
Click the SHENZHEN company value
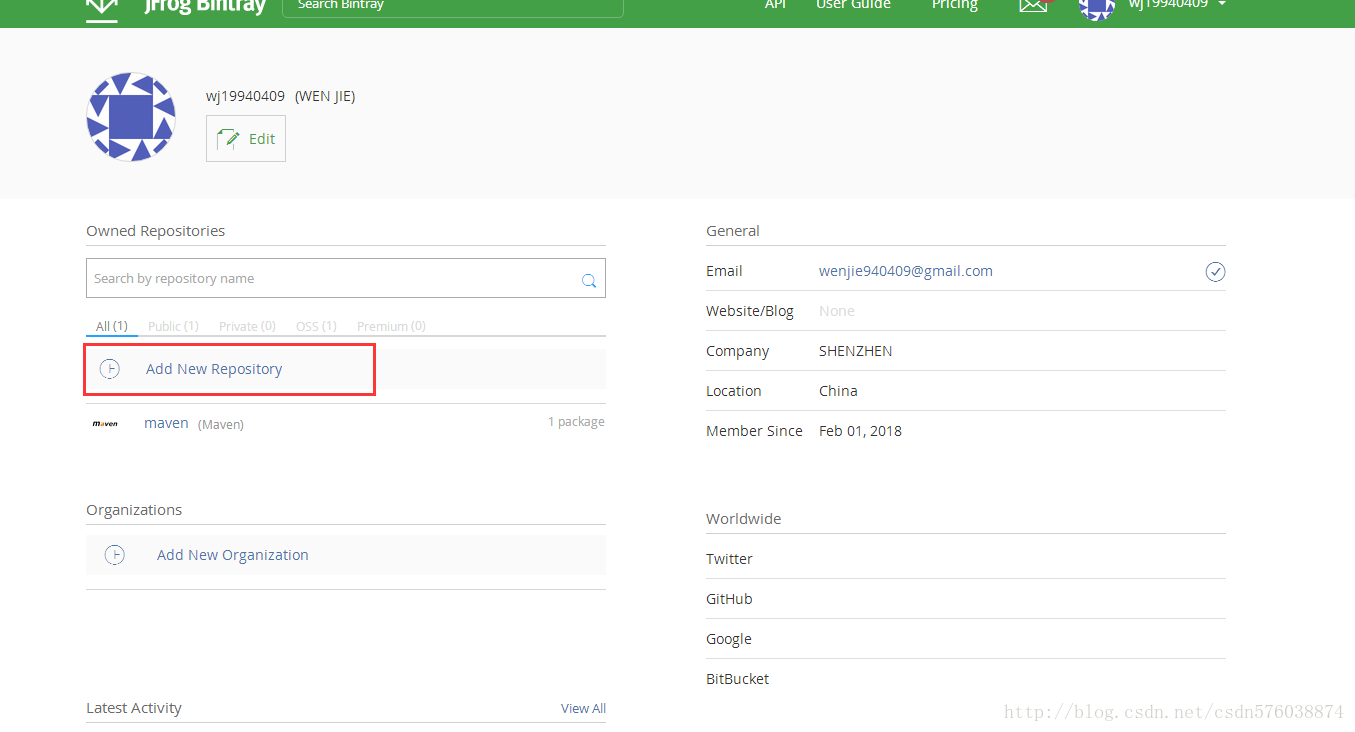coord(856,351)
